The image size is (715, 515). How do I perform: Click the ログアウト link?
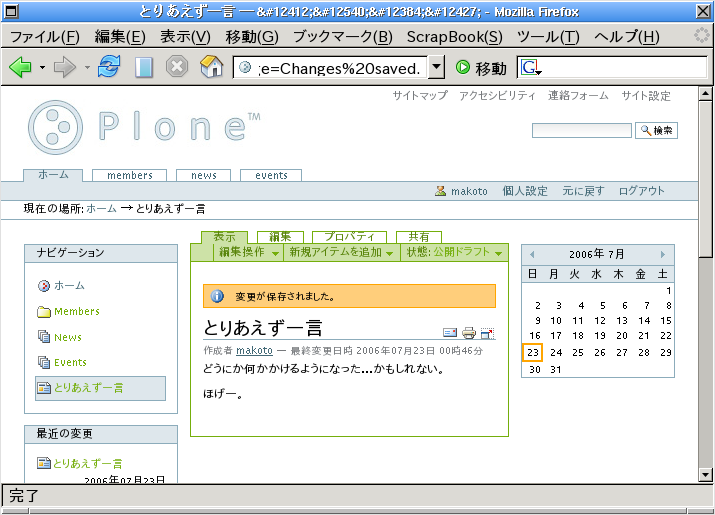coord(641,191)
